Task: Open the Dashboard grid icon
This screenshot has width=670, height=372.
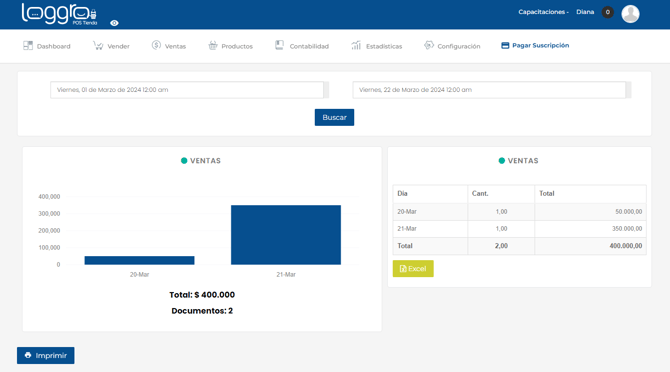Action: coord(28,46)
